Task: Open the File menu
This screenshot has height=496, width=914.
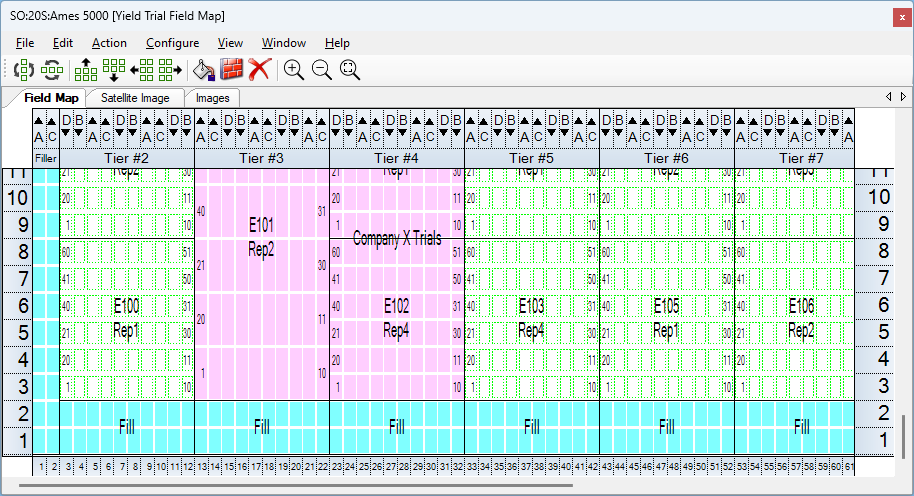Action: tap(25, 43)
